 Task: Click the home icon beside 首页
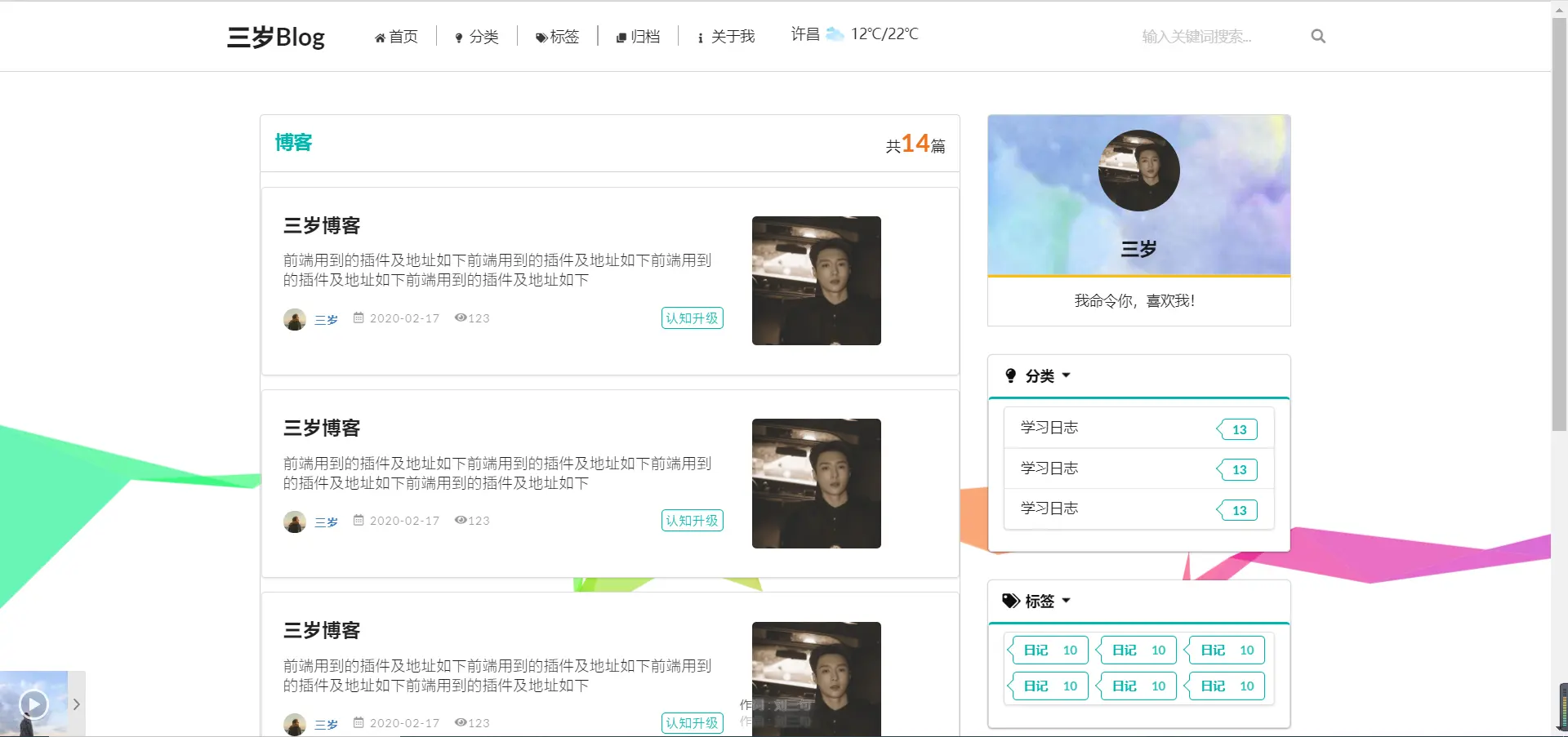point(380,38)
